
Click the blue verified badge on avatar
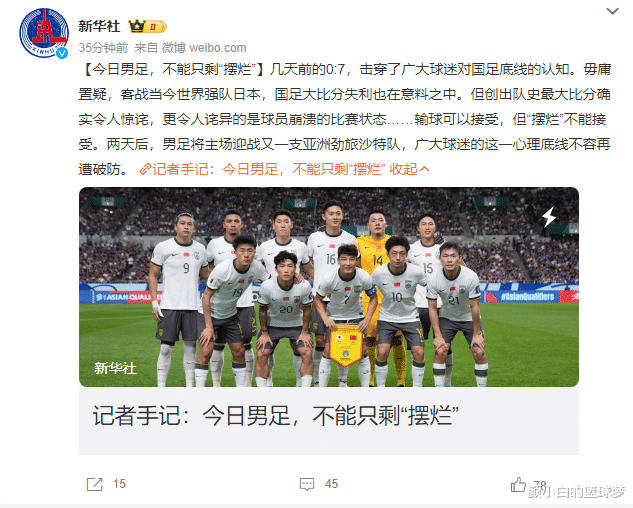tap(62, 53)
